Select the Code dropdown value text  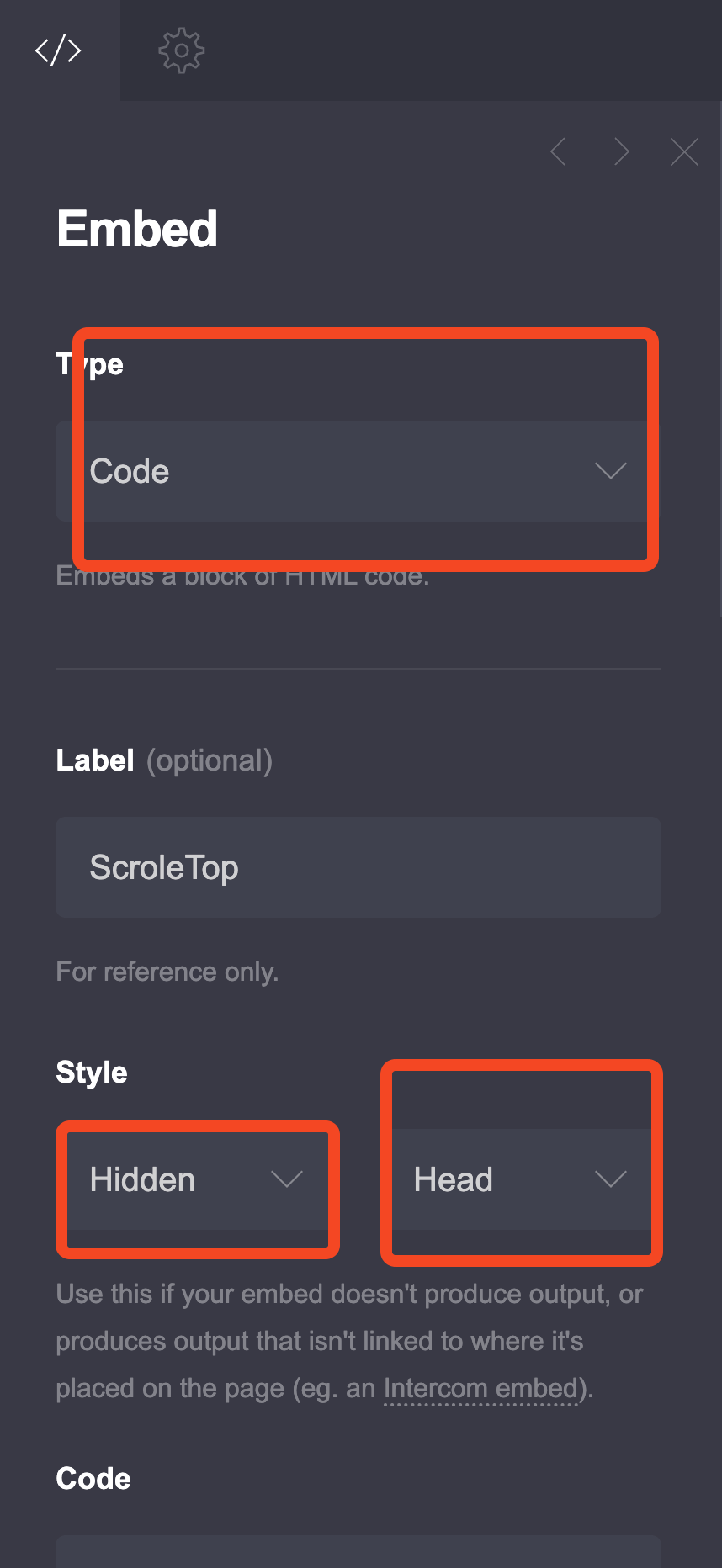pyautogui.click(x=130, y=471)
